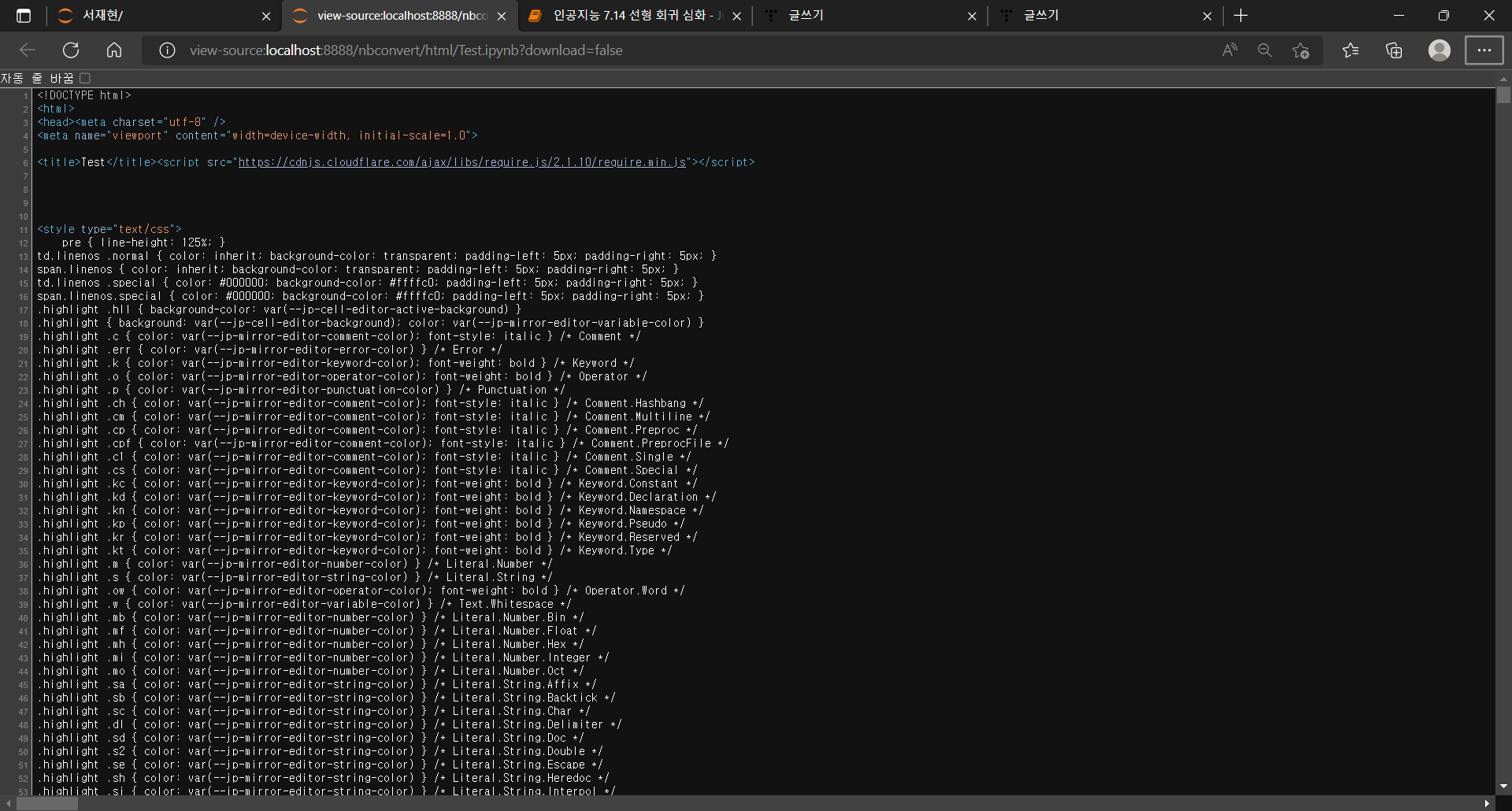This screenshot has height=811, width=1512.
Task: Click the 'Literal.String.Backtick' comment text
Action: pos(525,698)
